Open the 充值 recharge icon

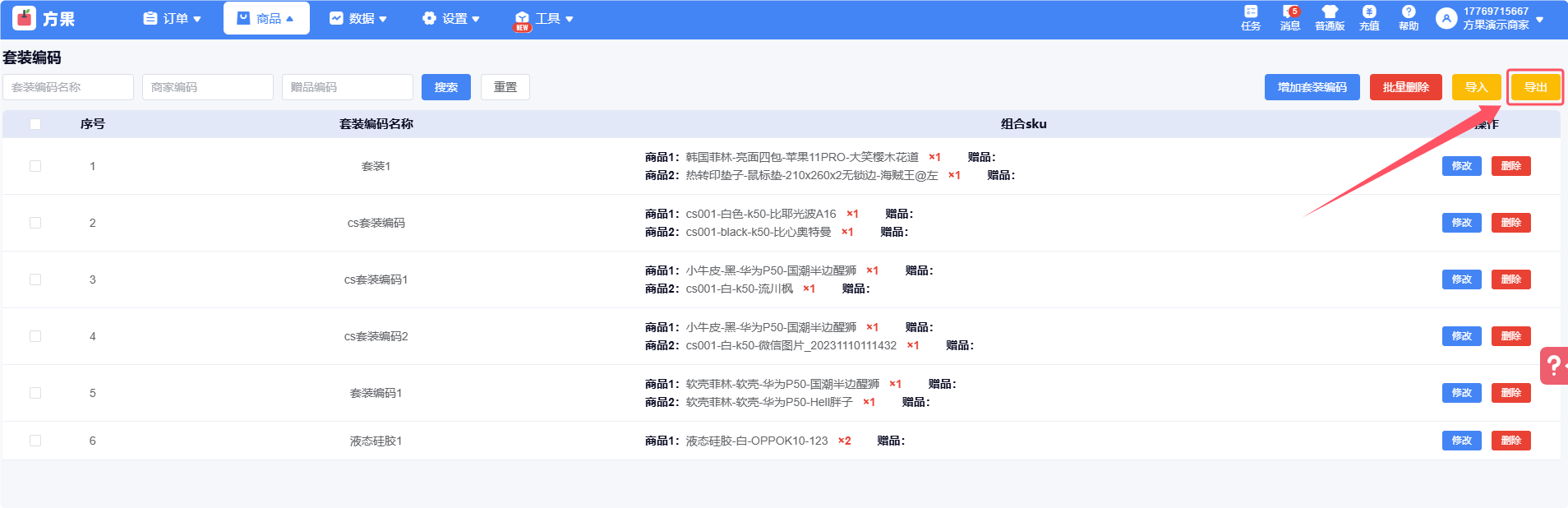[x=1369, y=18]
